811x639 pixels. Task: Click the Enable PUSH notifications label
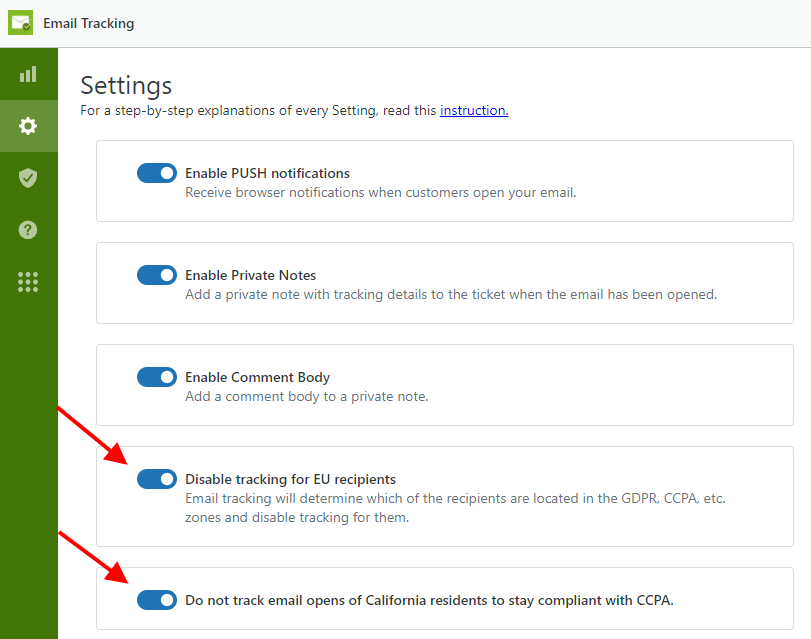[267, 173]
